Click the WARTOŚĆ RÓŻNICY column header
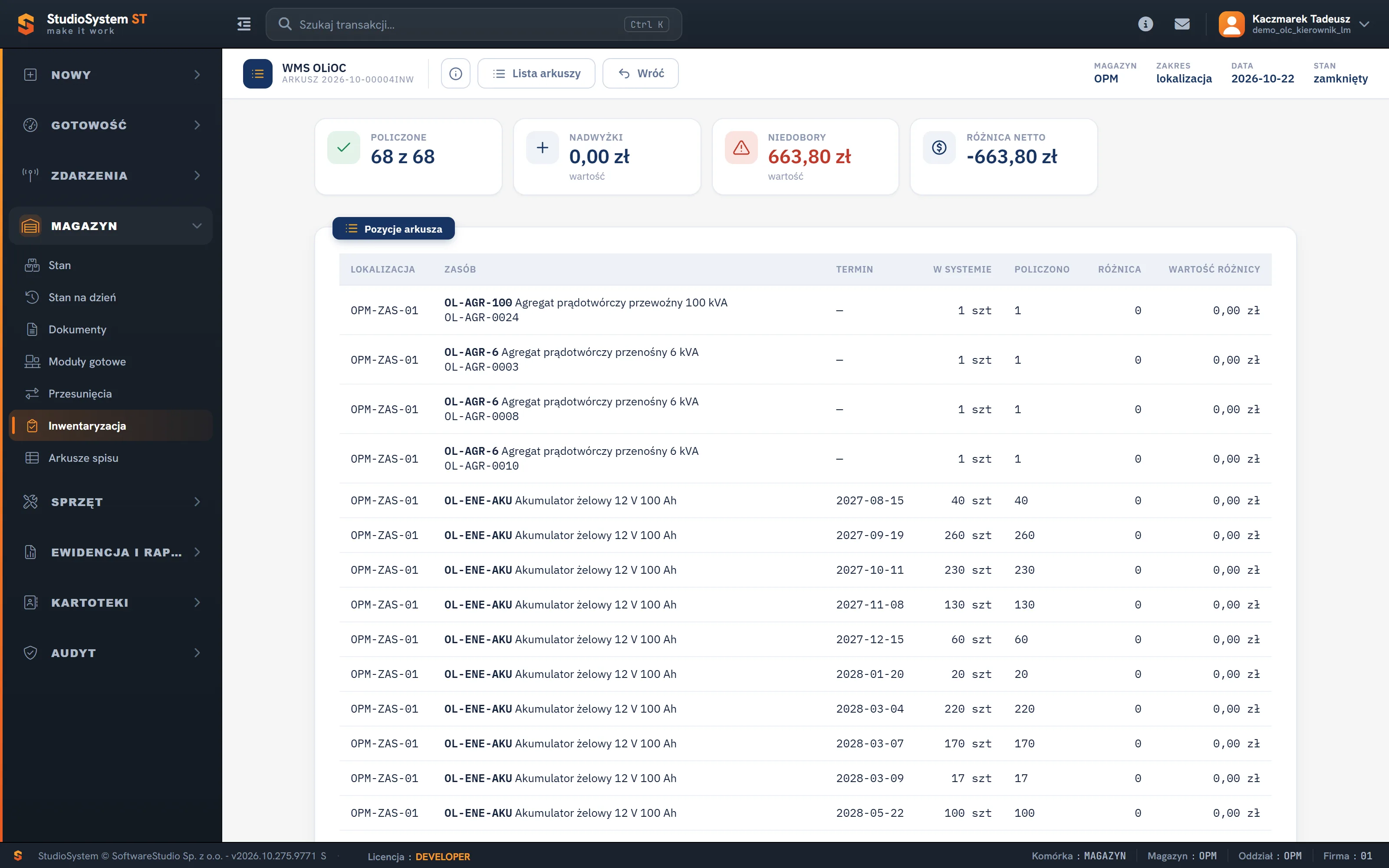This screenshot has height=868, width=1389. pos(1214,269)
